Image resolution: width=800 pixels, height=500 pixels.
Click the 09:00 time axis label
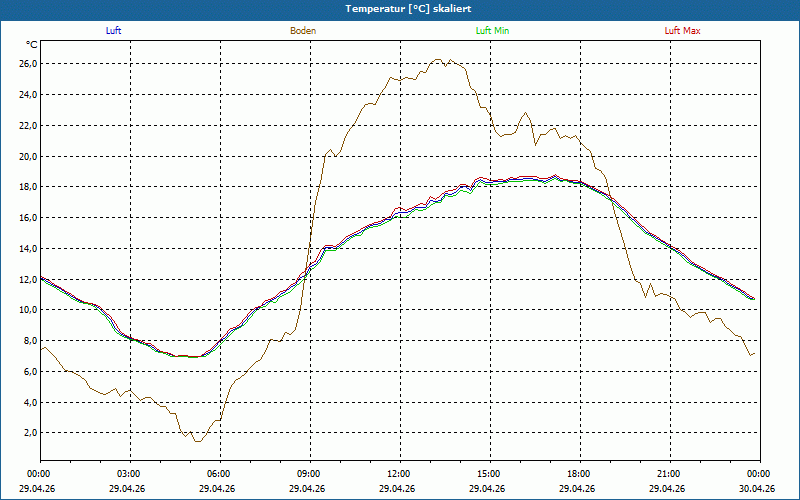coord(310,474)
